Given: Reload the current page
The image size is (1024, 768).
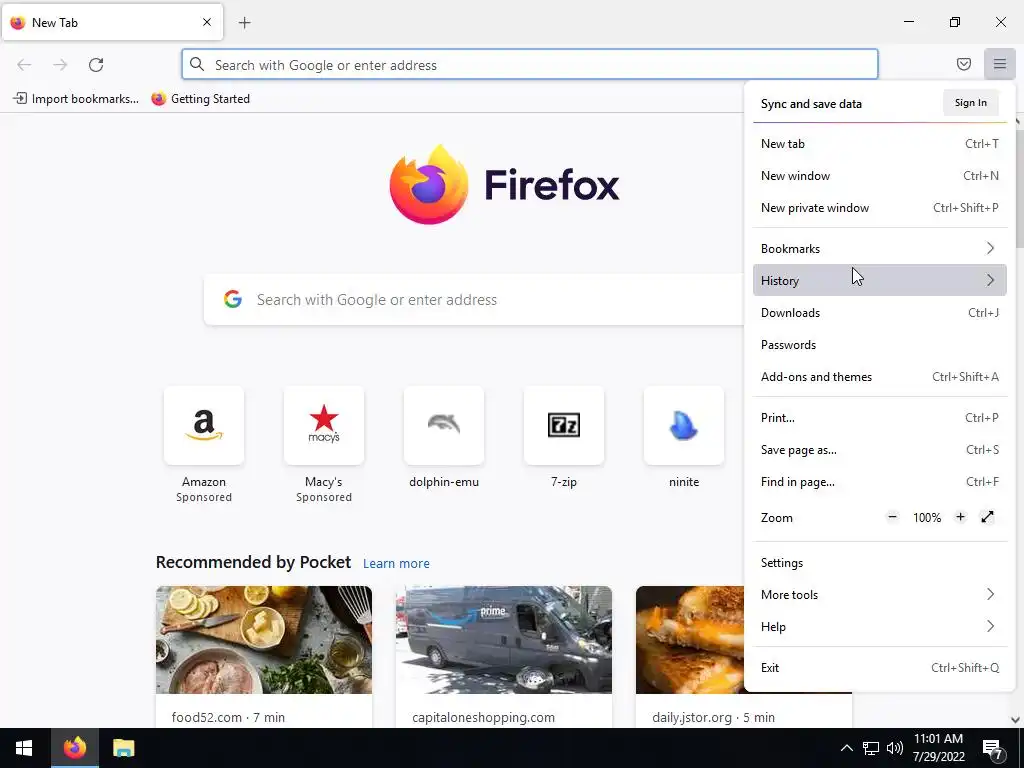Looking at the screenshot, I should click(96, 65).
